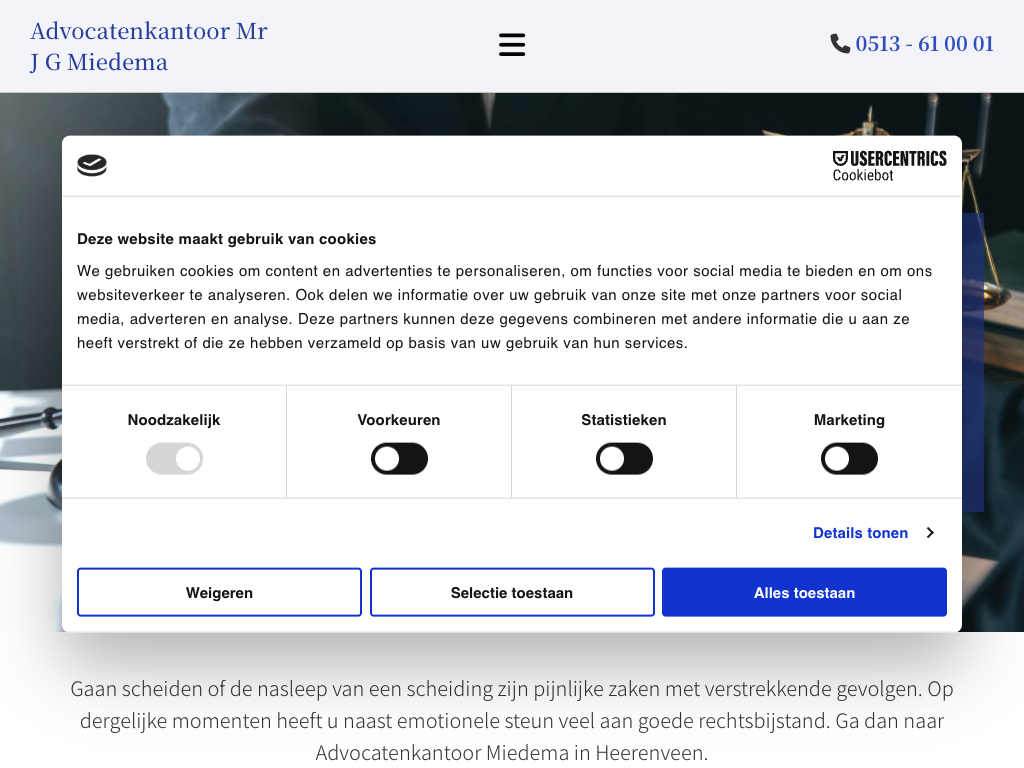Toggle the Noodzakelijk cookies switch
The width and height of the screenshot is (1024, 768).
pyautogui.click(x=174, y=460)
